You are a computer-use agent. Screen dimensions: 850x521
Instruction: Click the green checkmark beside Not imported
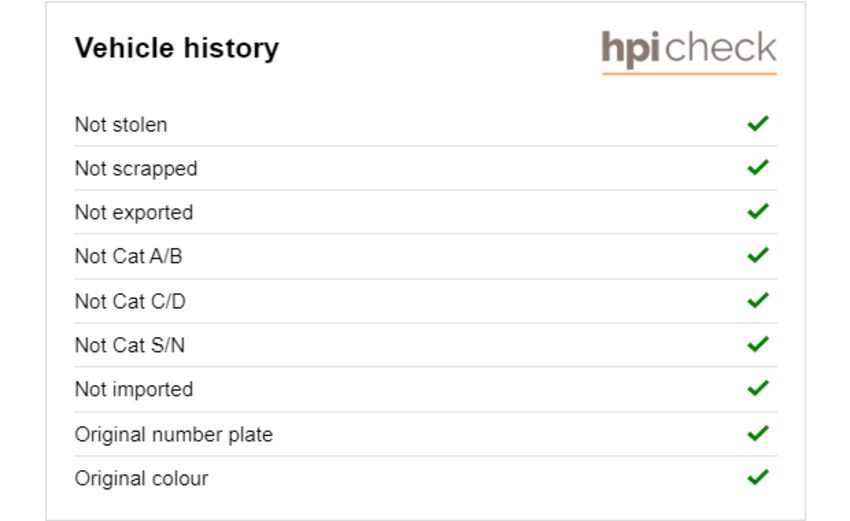coord(758,388)
